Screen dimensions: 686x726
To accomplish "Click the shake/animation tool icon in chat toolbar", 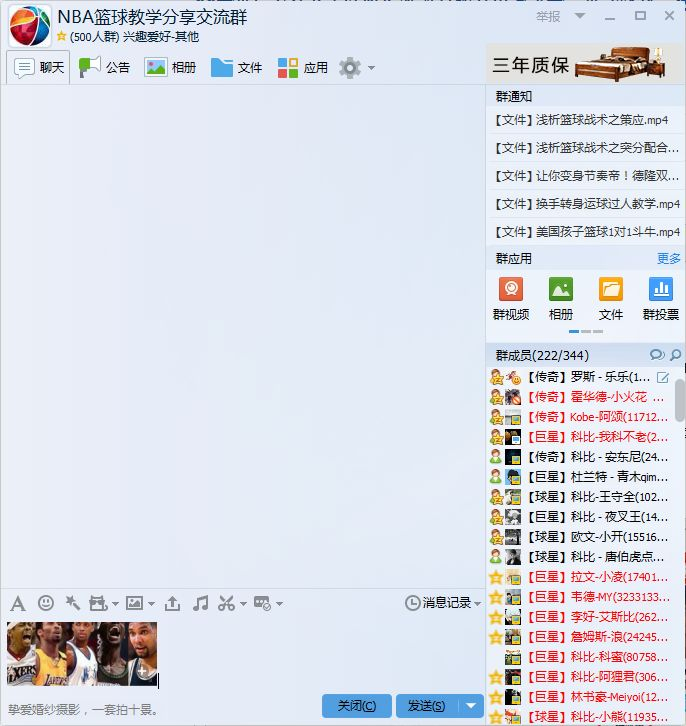I will pos(98,603).
